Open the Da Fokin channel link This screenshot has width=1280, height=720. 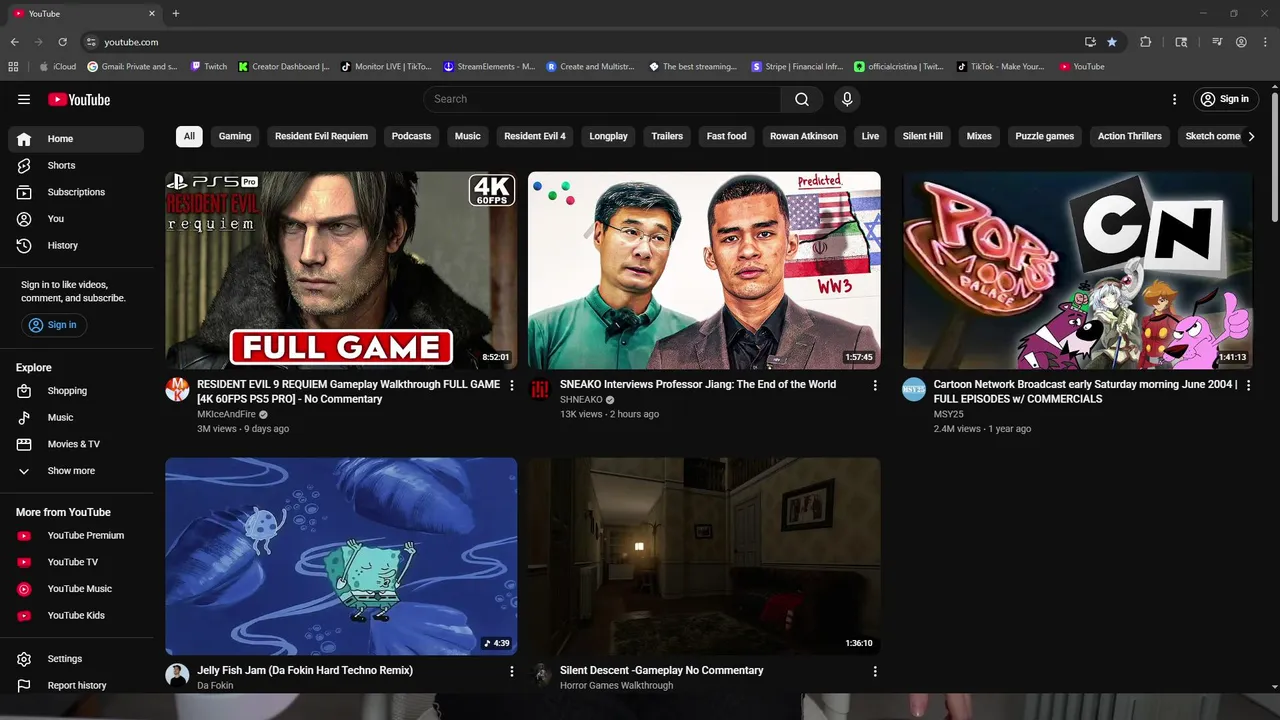click(215, 686)
